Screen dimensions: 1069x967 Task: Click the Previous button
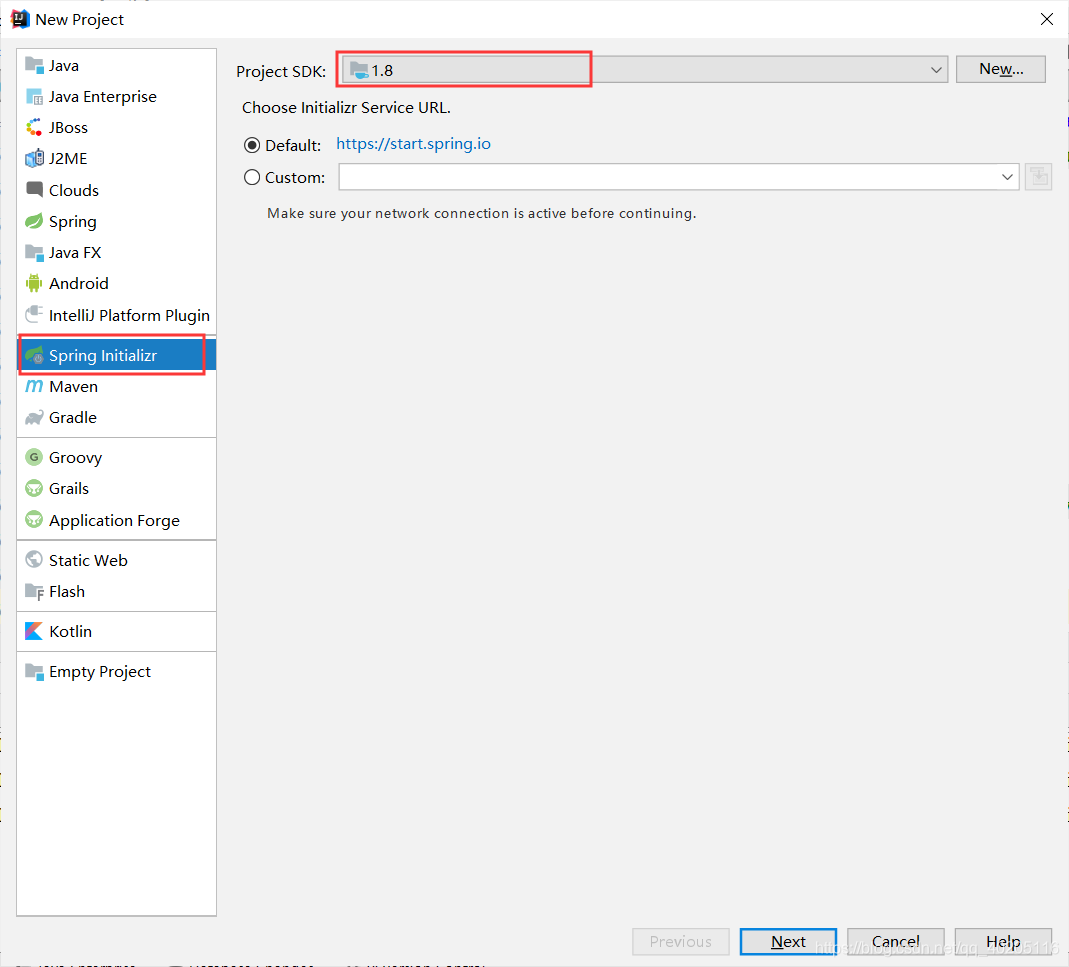[680, 942]
